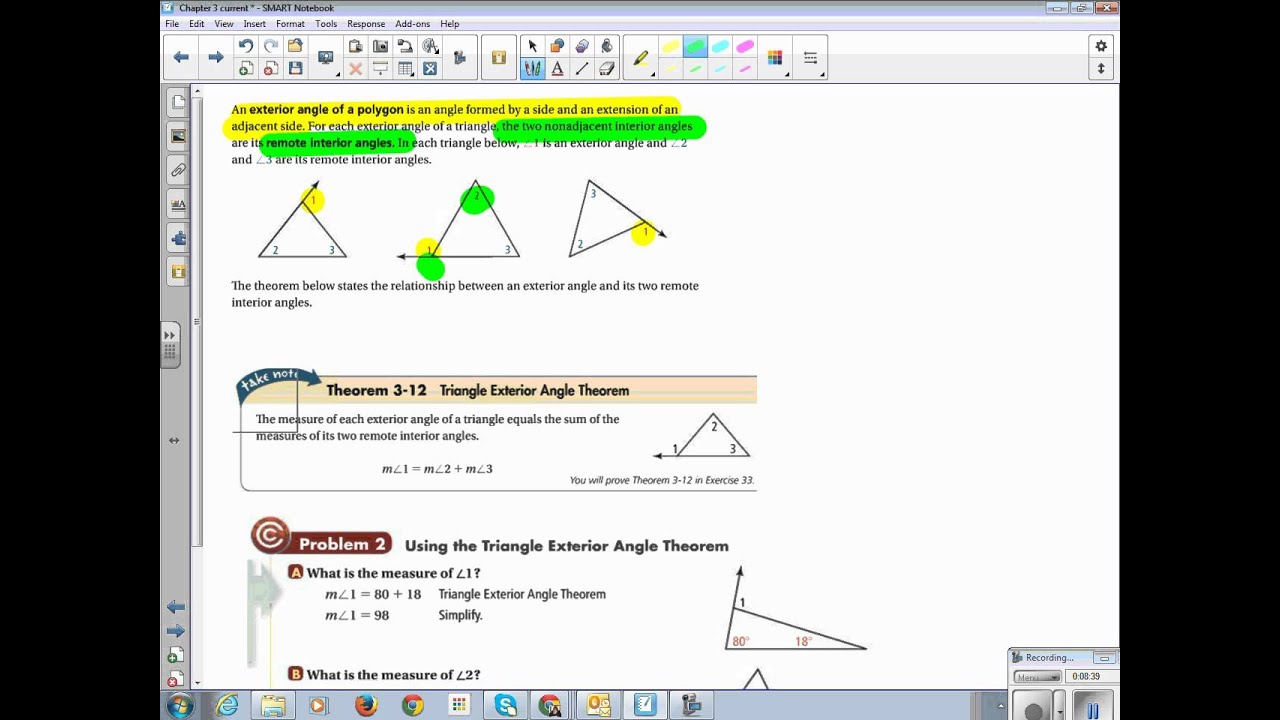Select the Pens tool
This screenshot has width=1280, height=720.
532,69
